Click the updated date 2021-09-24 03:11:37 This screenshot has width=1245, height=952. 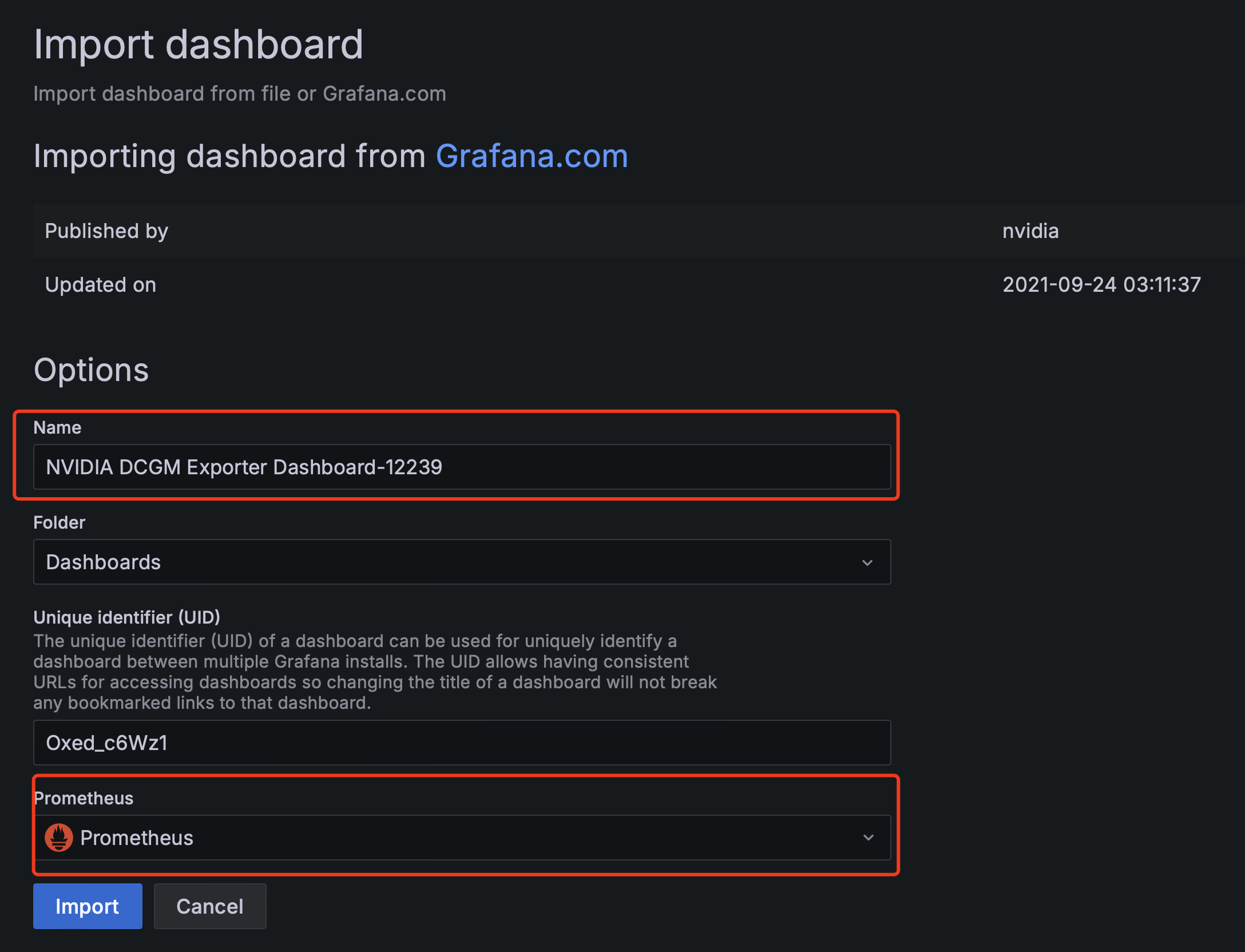click(x=1101, y=284)
